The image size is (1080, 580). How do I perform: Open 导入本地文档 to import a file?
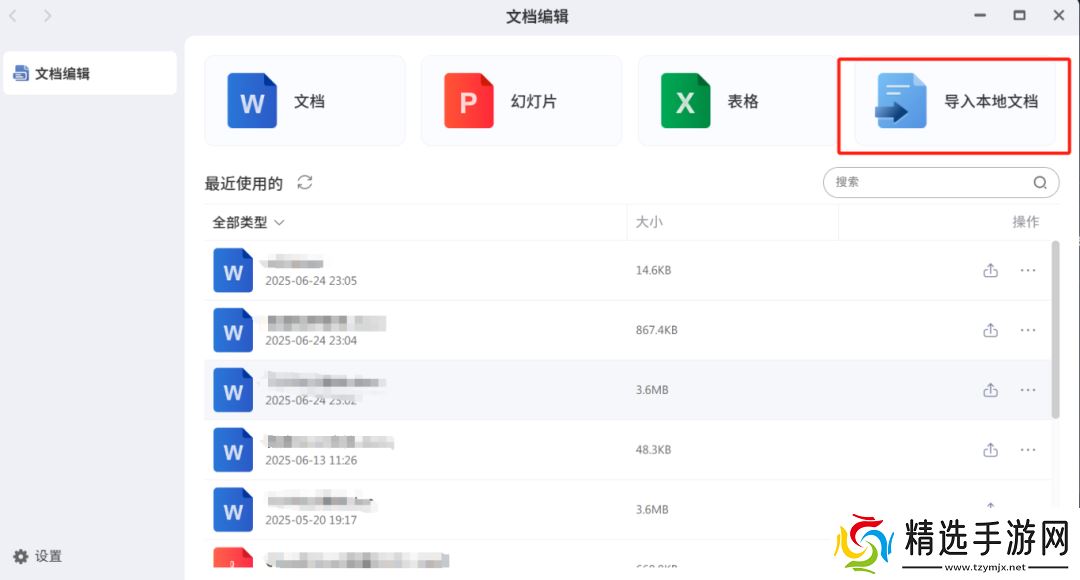[x=954, y=101]
